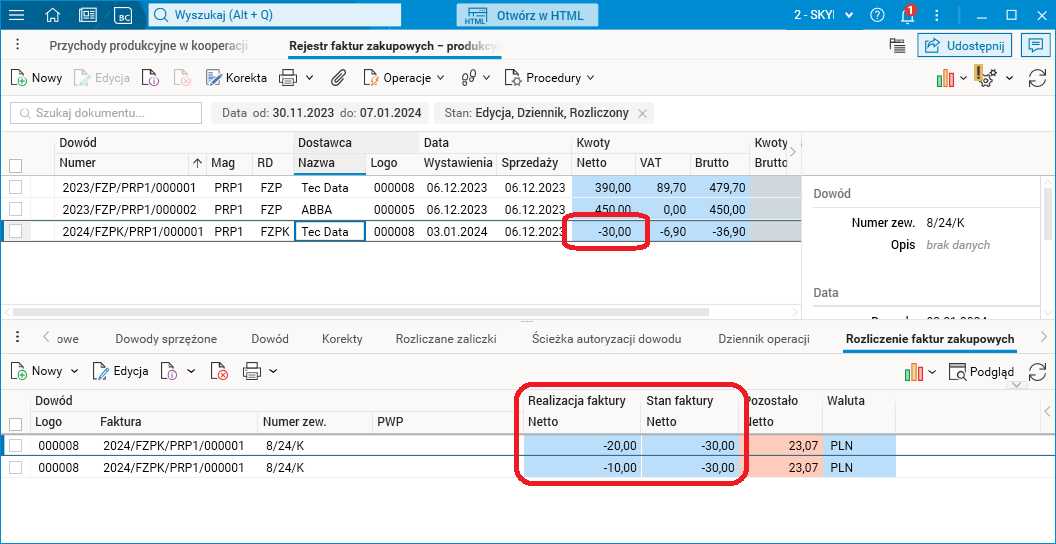Switch to Dowody sprzężone tab
This screenshot has height=544, width=1056.
pyautogui.click(x=166, y=339)
